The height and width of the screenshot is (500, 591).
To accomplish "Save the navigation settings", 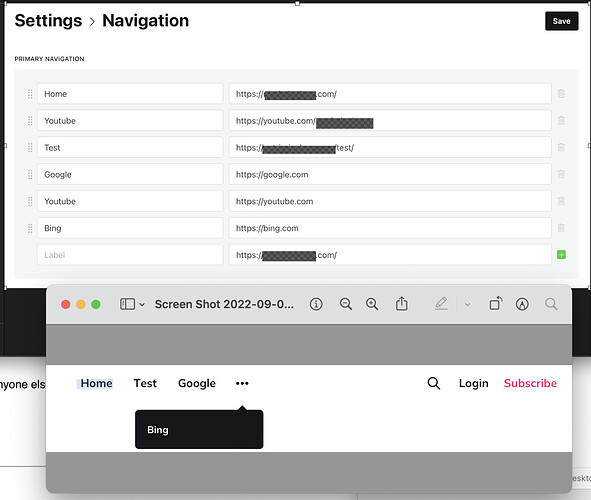I will 561,21.
